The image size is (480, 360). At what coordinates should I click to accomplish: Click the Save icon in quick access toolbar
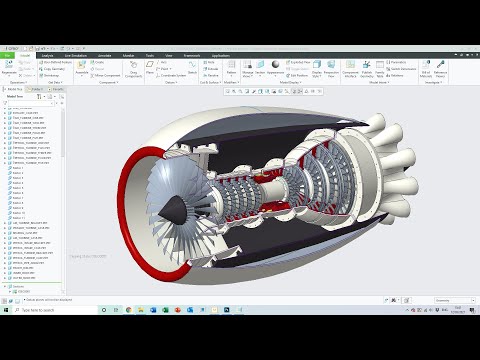37,49
